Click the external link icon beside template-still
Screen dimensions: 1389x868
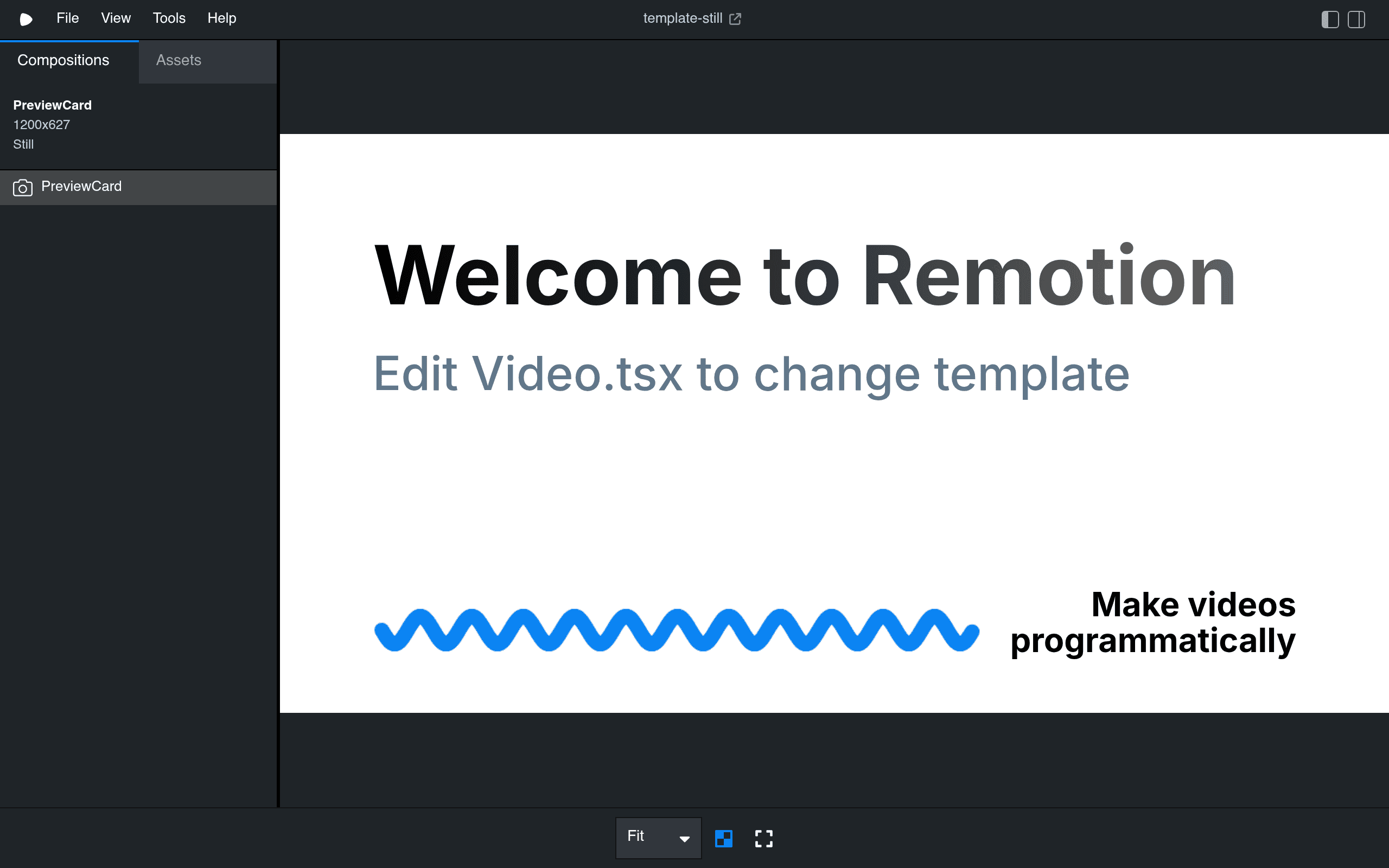tap(735, 19)
